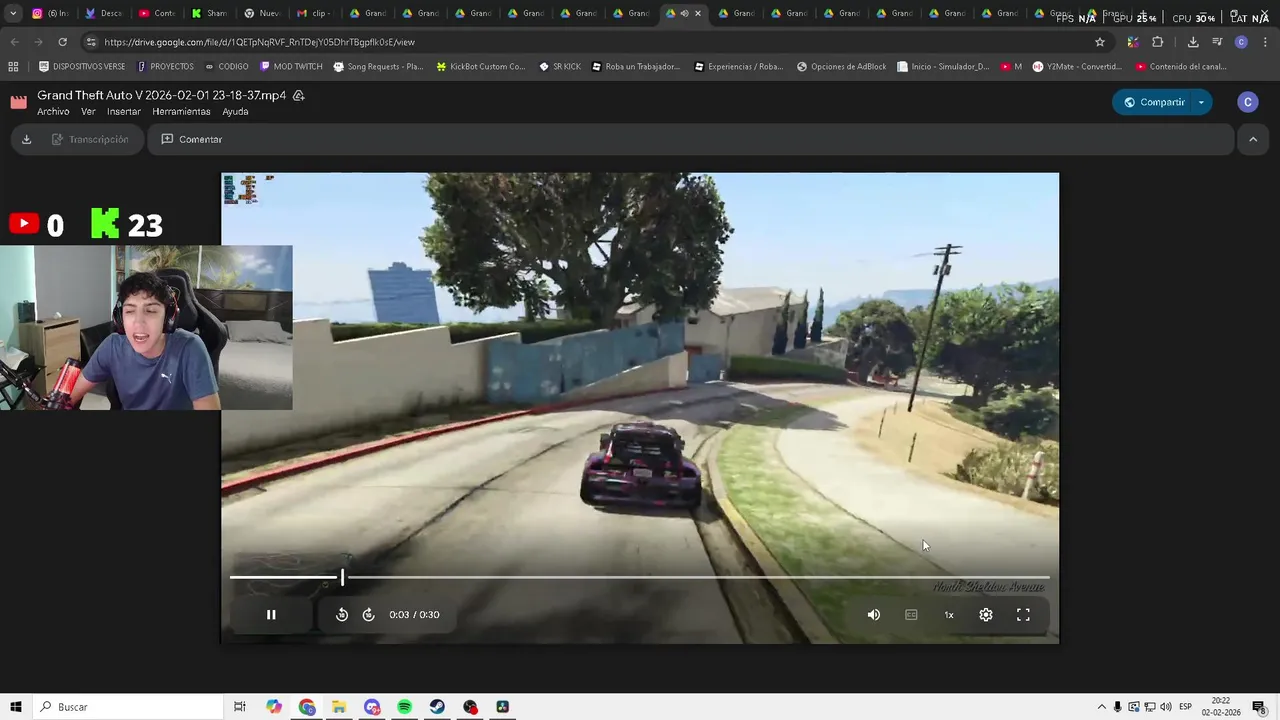Open Y2Mate - Convertid... bookmark

[x=1077, y=67]
